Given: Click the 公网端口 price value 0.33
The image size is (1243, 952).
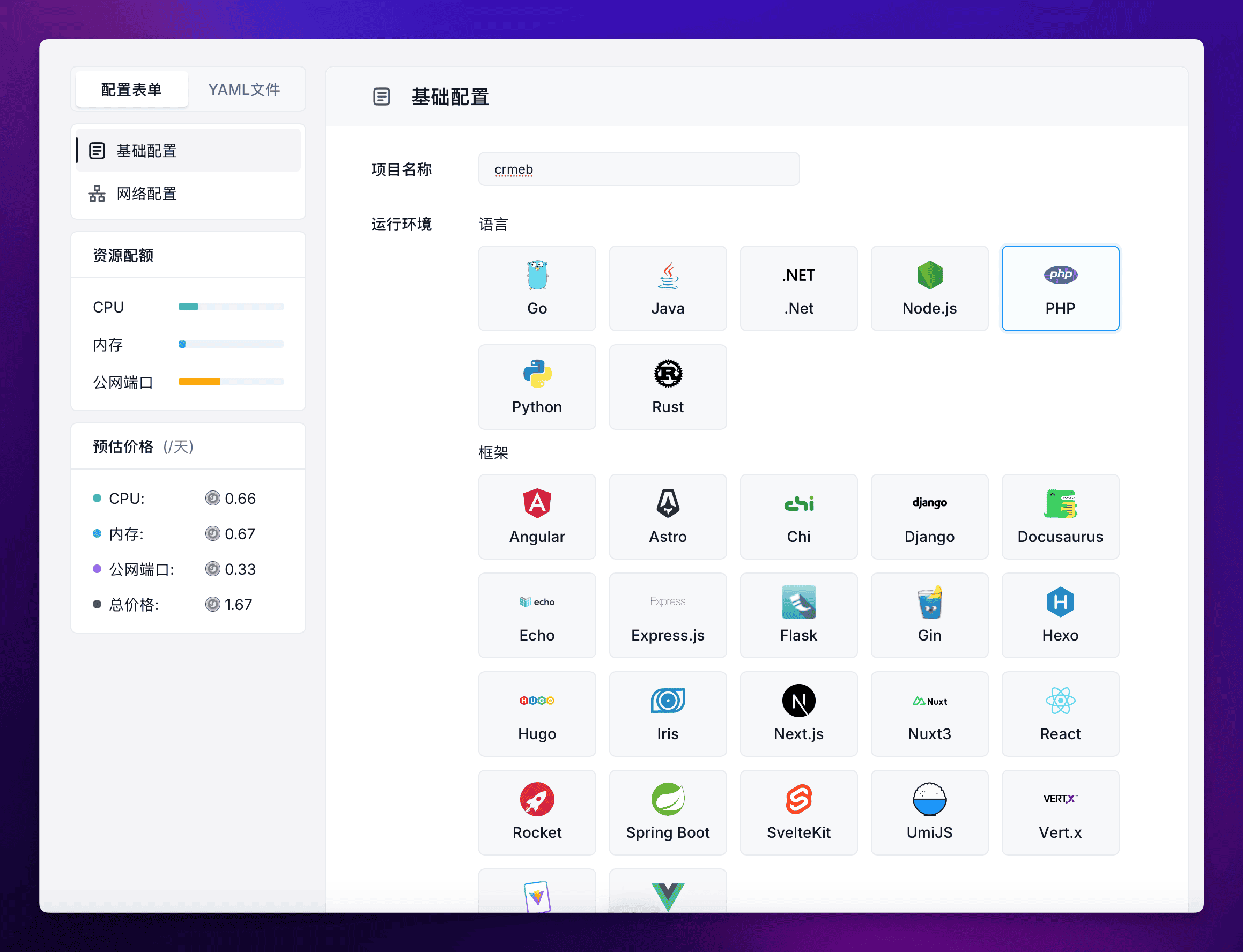Looking at the screenshot, I should [x=240, y=569].
